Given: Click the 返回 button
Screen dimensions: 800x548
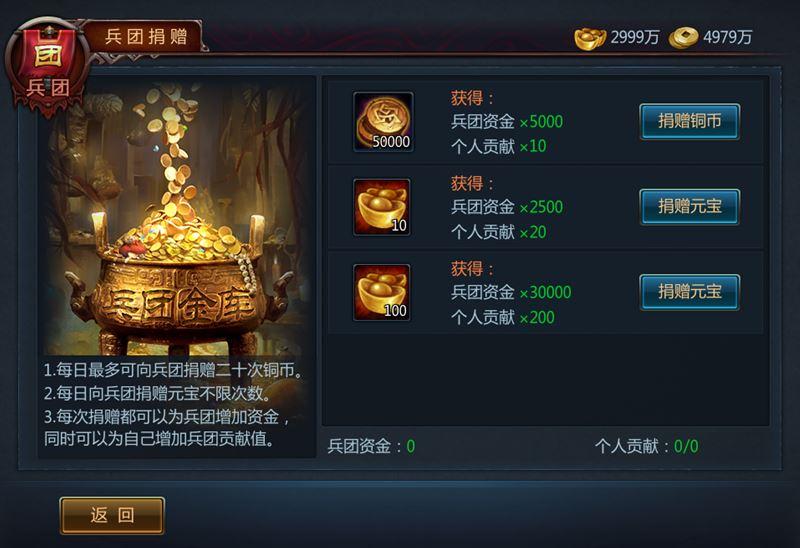Looking at the screenshot, I should (x=112, y=515).
